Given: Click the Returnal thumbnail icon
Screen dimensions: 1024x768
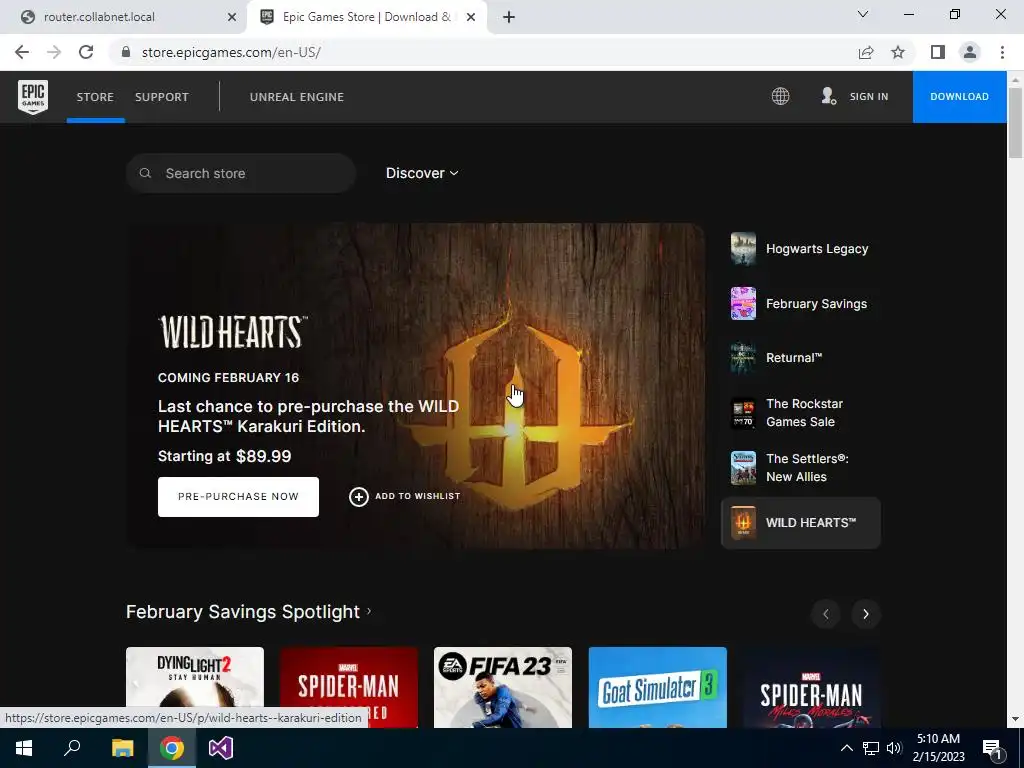Looking at the screenshot, I should point(743,358).
